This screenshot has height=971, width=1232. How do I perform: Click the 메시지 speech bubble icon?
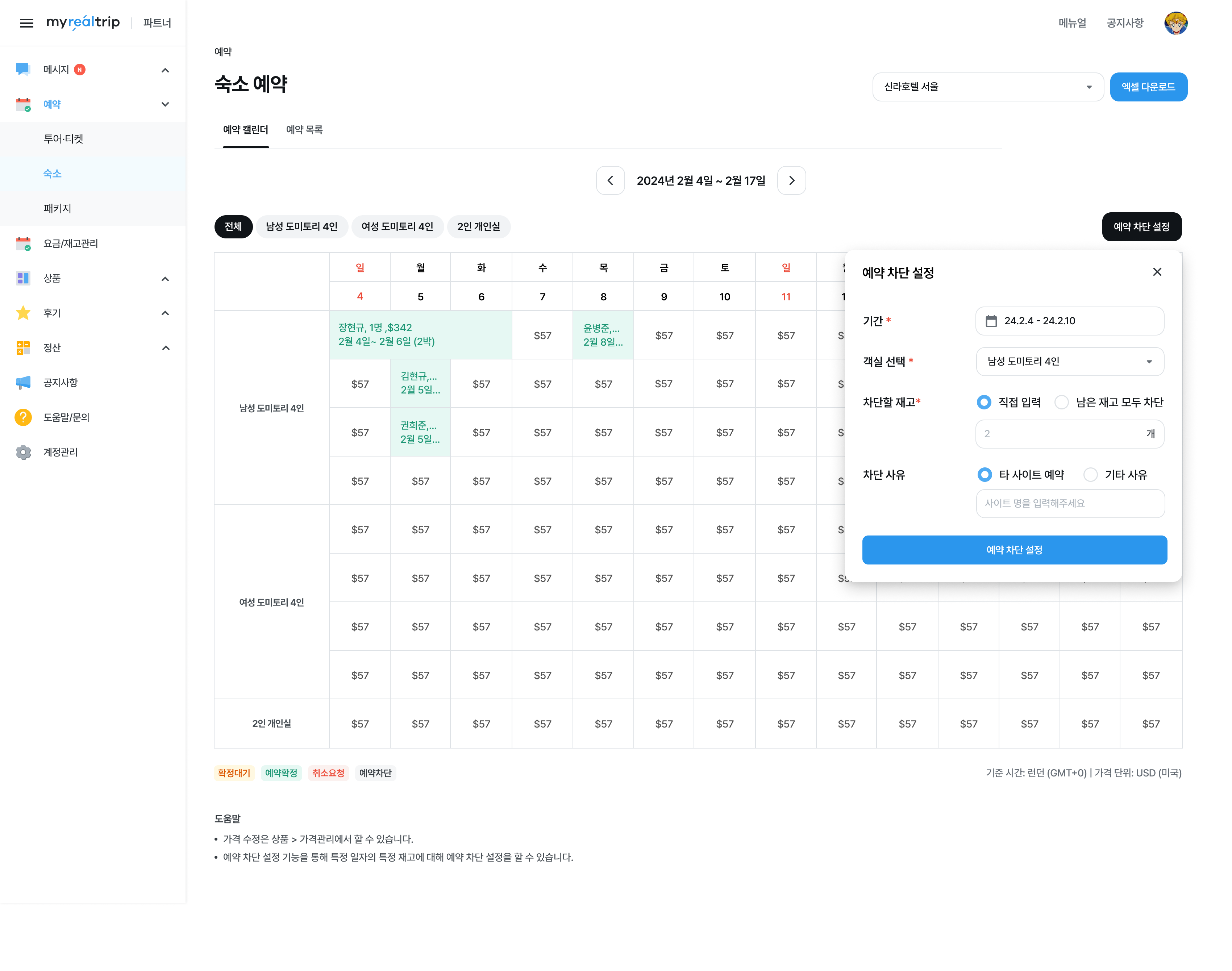pyautogui.click(x=23, y=69)
